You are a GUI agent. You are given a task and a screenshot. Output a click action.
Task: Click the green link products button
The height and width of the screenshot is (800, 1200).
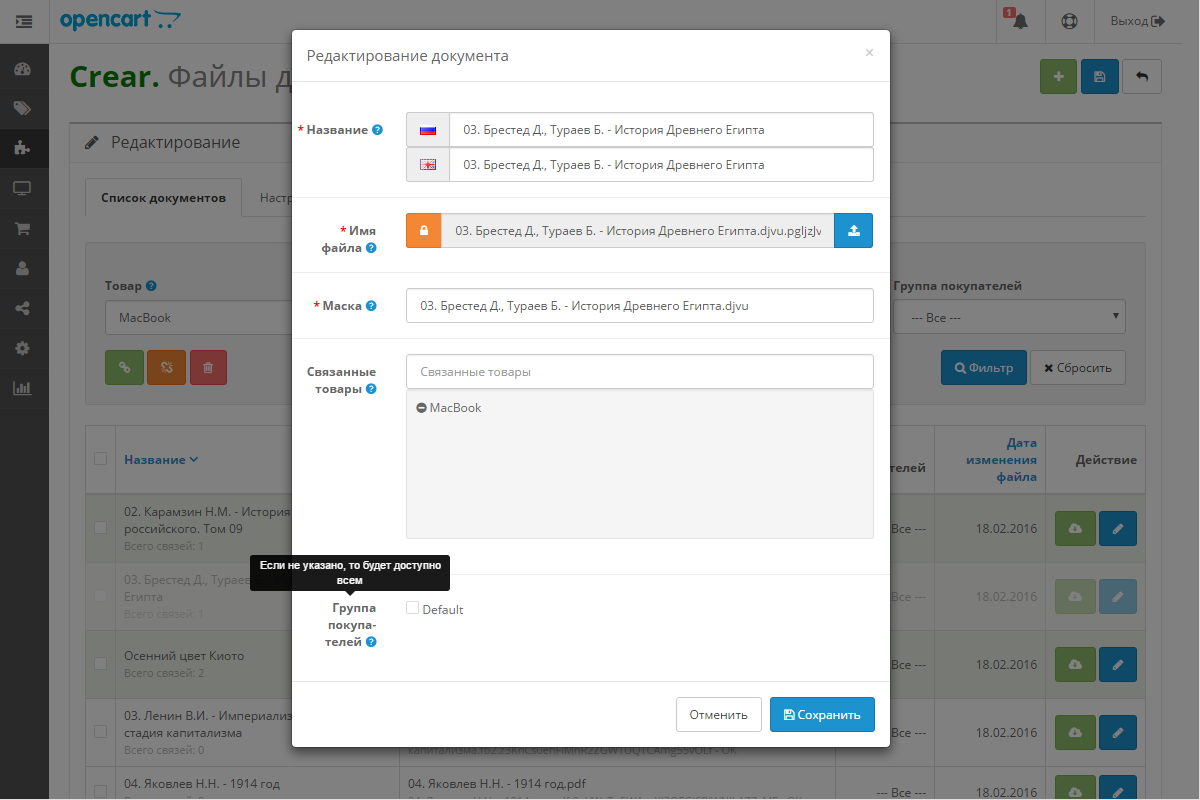124,367
